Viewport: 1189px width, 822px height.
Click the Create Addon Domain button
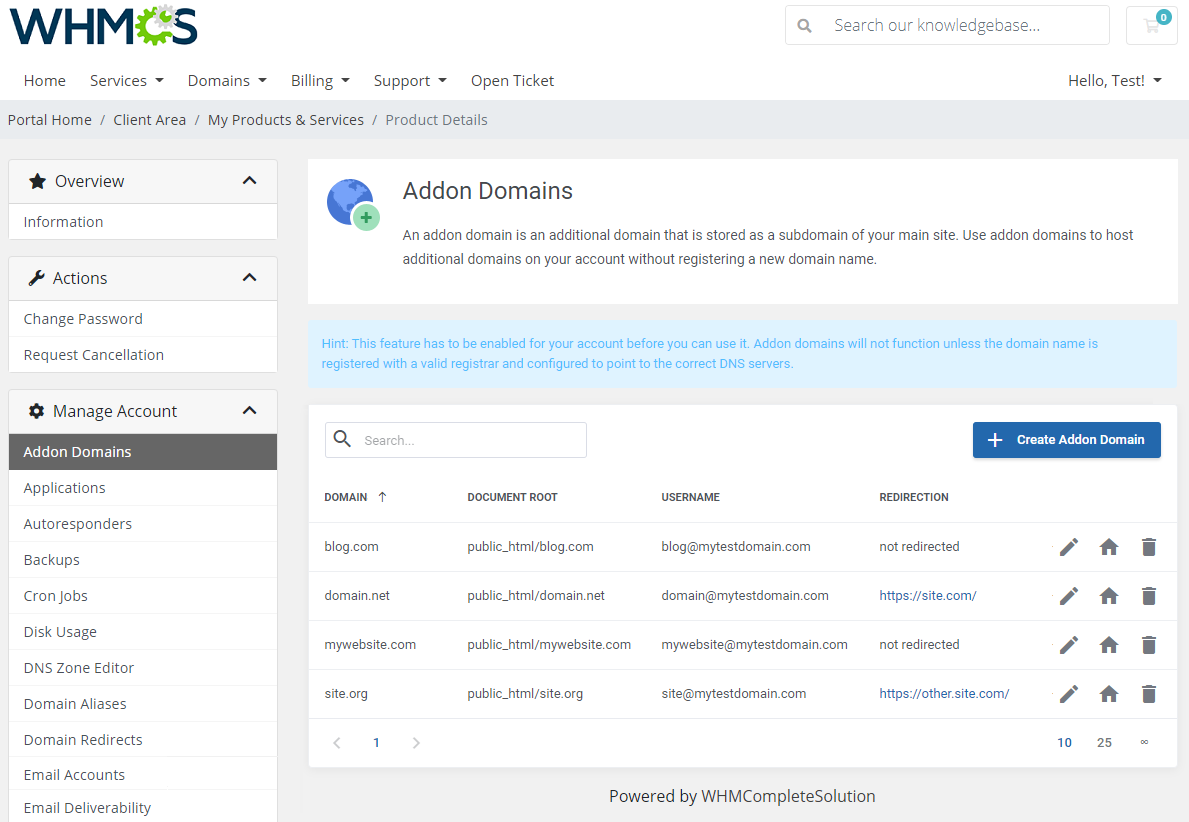[1066, 440]
